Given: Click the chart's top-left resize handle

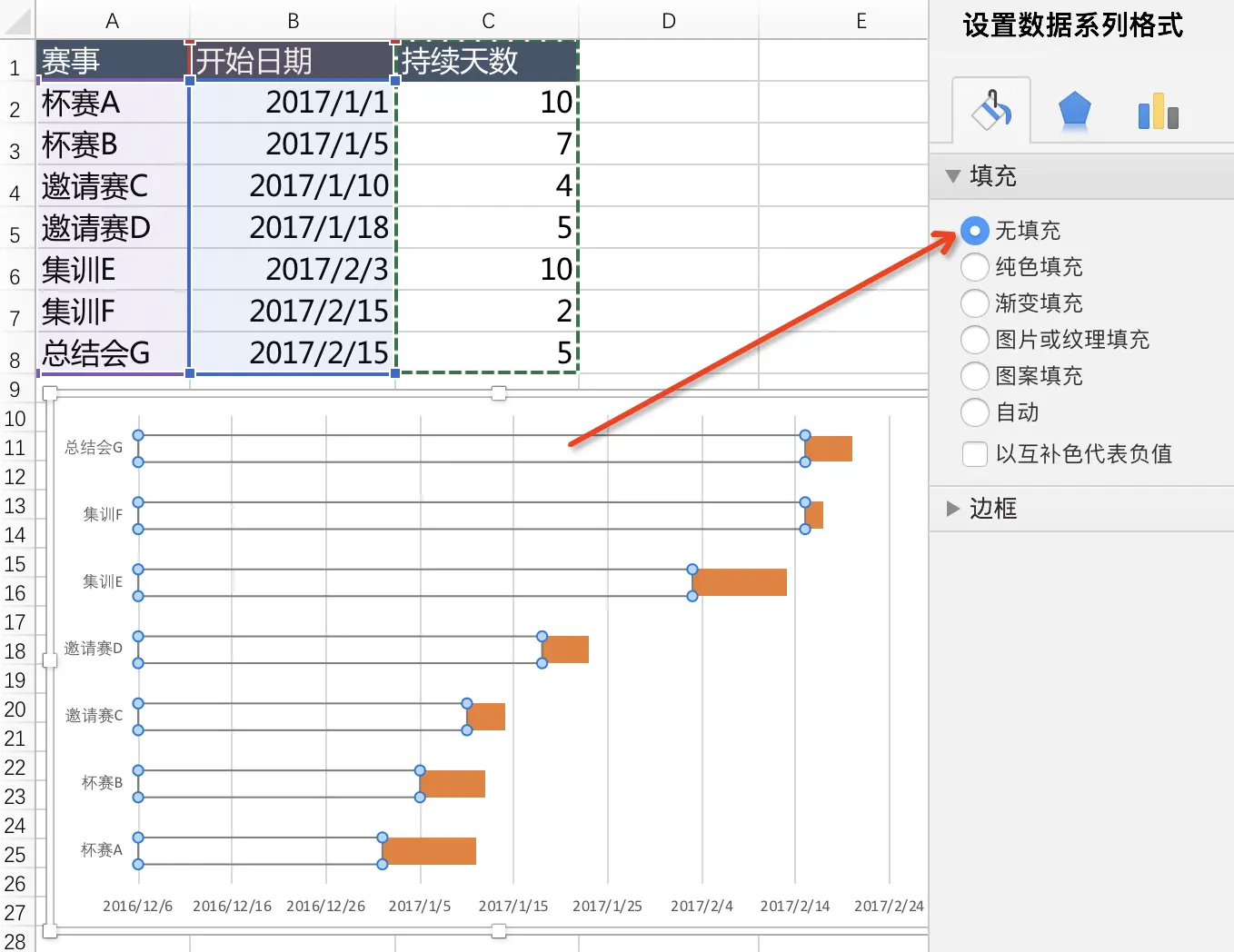Looking at the screenshot, I should tap(50, 393).
